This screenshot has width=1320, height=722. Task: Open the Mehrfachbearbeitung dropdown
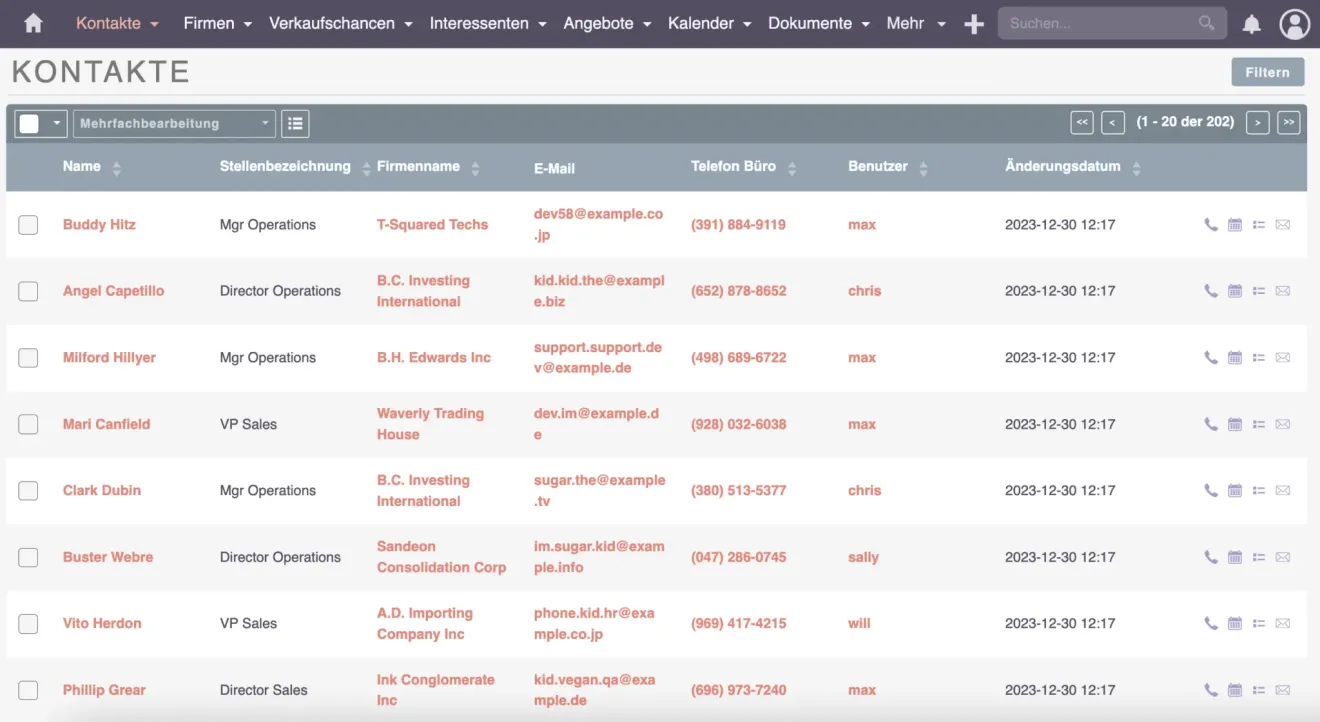tap(173, 123)
